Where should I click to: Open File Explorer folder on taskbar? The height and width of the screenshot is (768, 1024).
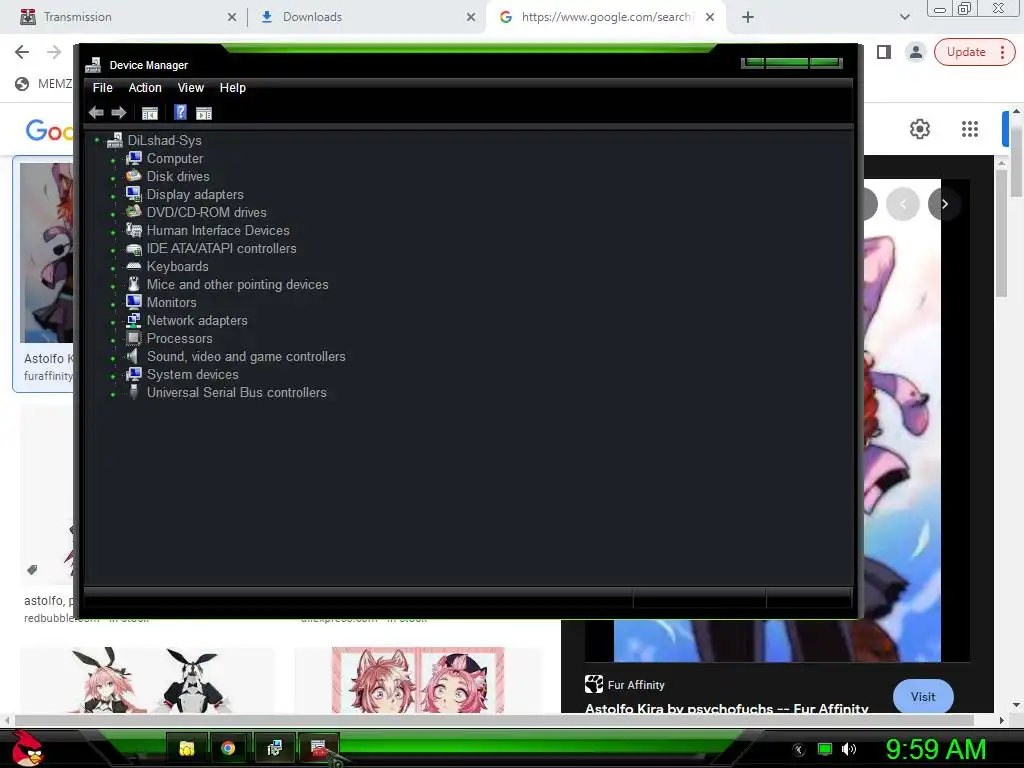tap(187, 748)
